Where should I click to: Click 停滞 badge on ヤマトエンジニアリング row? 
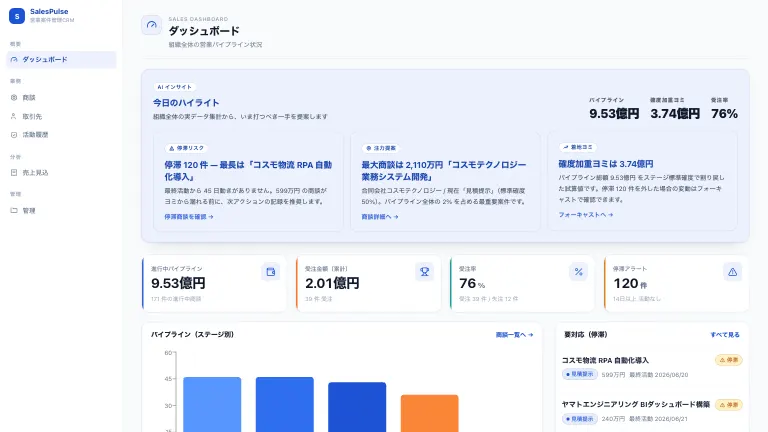(729, 405)
